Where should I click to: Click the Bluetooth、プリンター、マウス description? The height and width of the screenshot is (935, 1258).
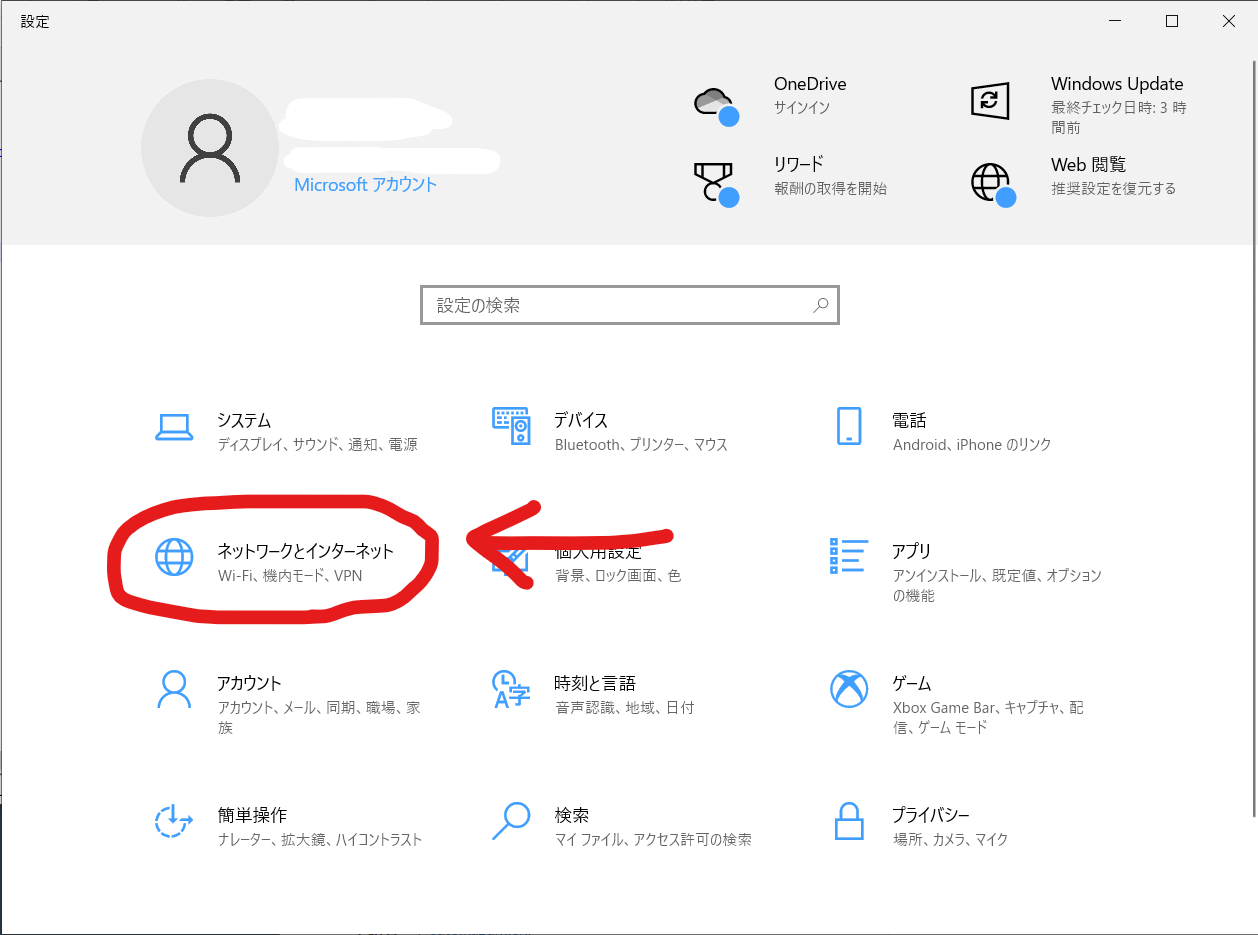[x=641, y=444]
